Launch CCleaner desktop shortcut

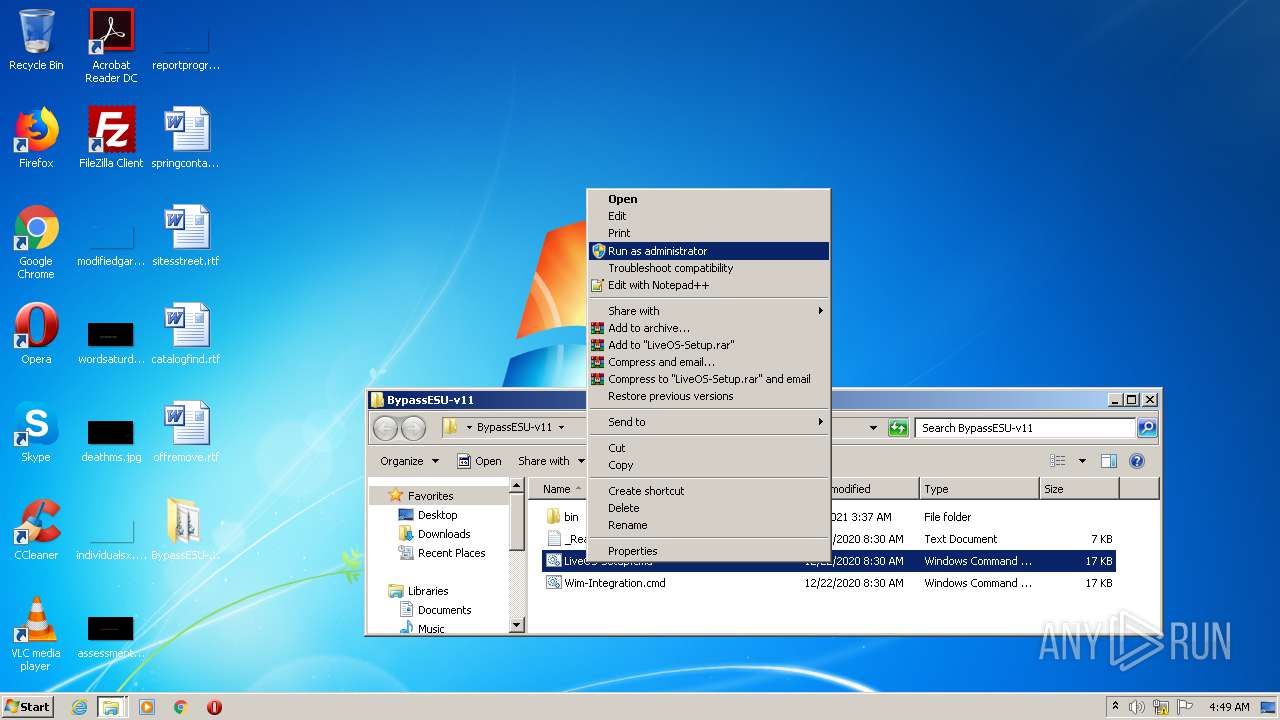pyautogui.click(x=36, y=530)
